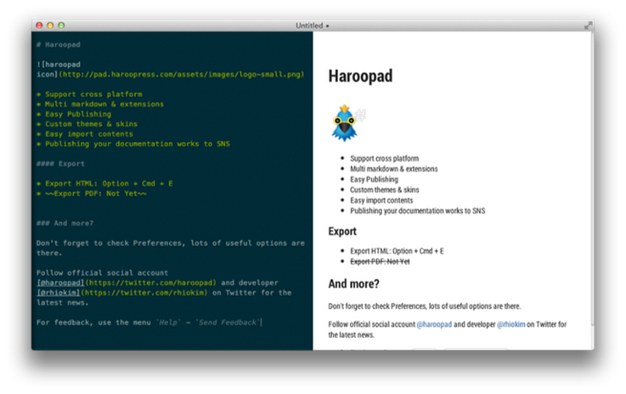The image size is (626, 394).
Task: Click [@rhiokim] markdown link text in editor
Action: (x=58, y=293)
